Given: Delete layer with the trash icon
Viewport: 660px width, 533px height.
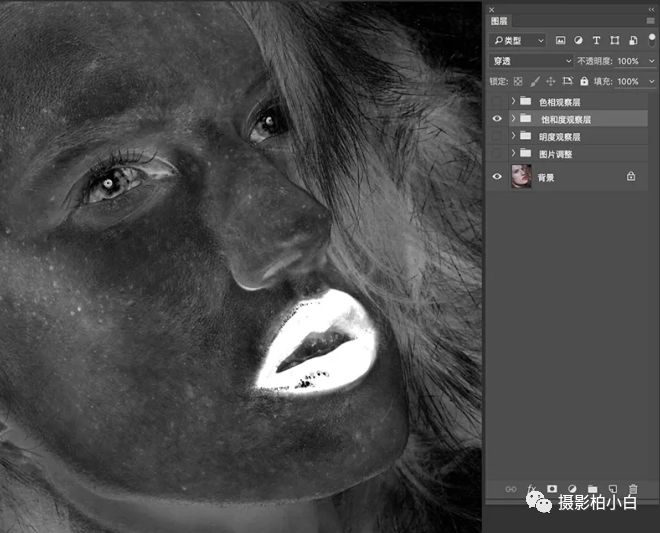Looking at the screenshot, I should click(632, 489).
